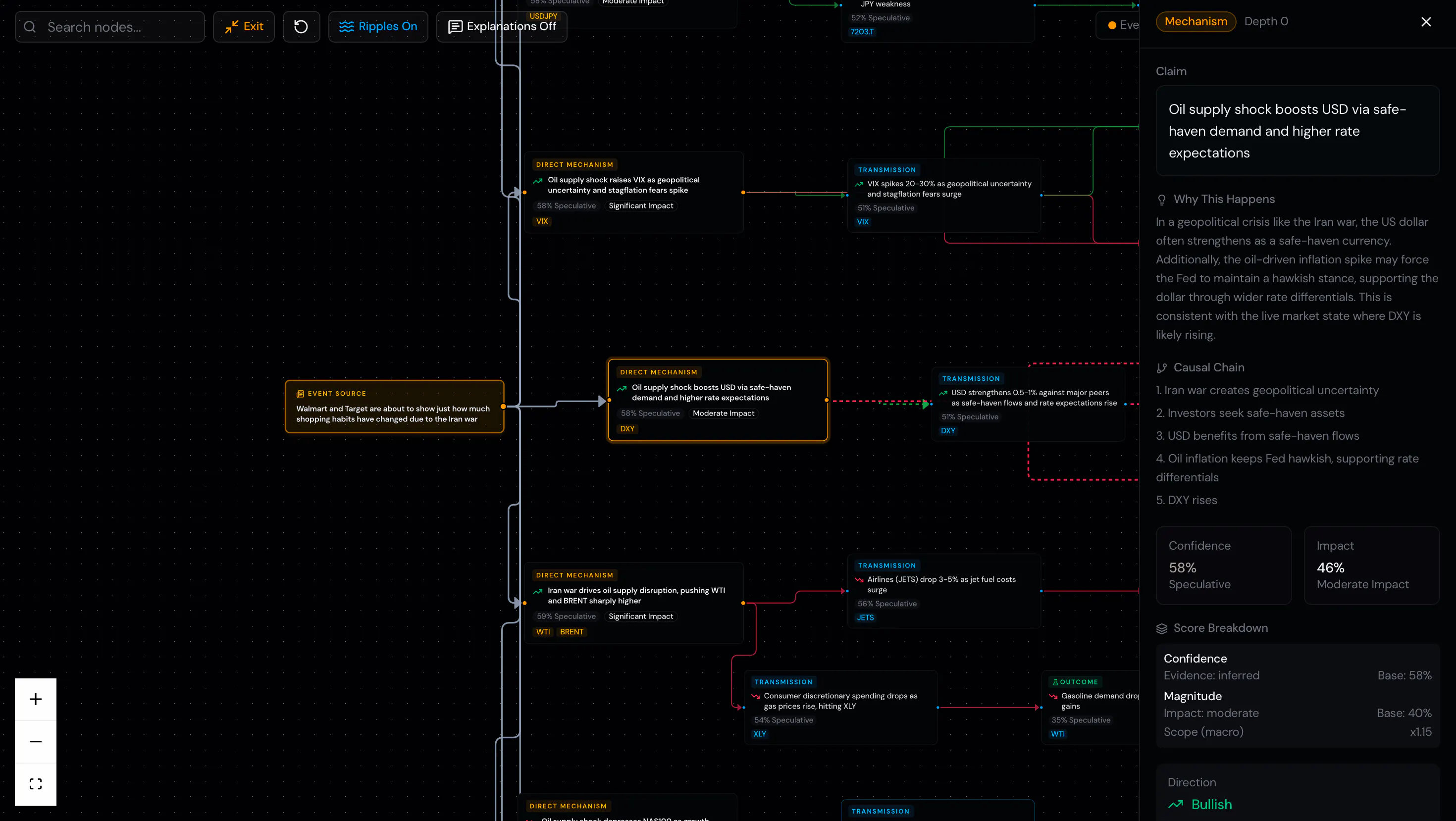The width and height of the screenshot is (1456, 821).
Task: Click trend-up icon on Iran war oil node
Action: click(x=537, y=592)
